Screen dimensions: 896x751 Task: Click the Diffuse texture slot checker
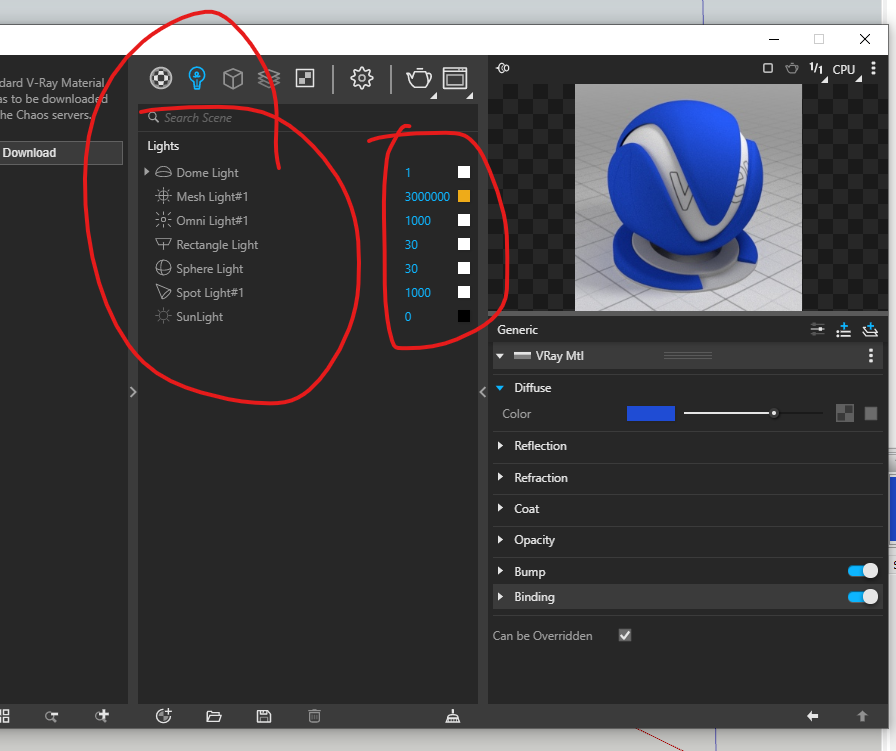[845, 413]
